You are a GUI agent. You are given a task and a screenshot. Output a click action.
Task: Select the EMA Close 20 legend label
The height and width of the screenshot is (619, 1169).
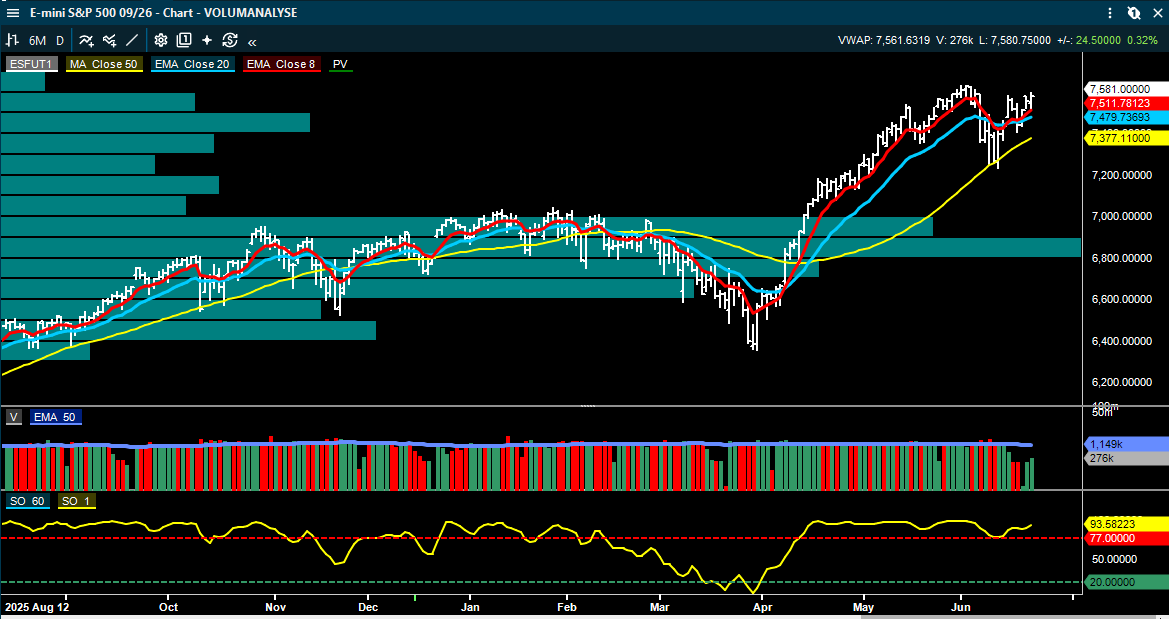192,64
